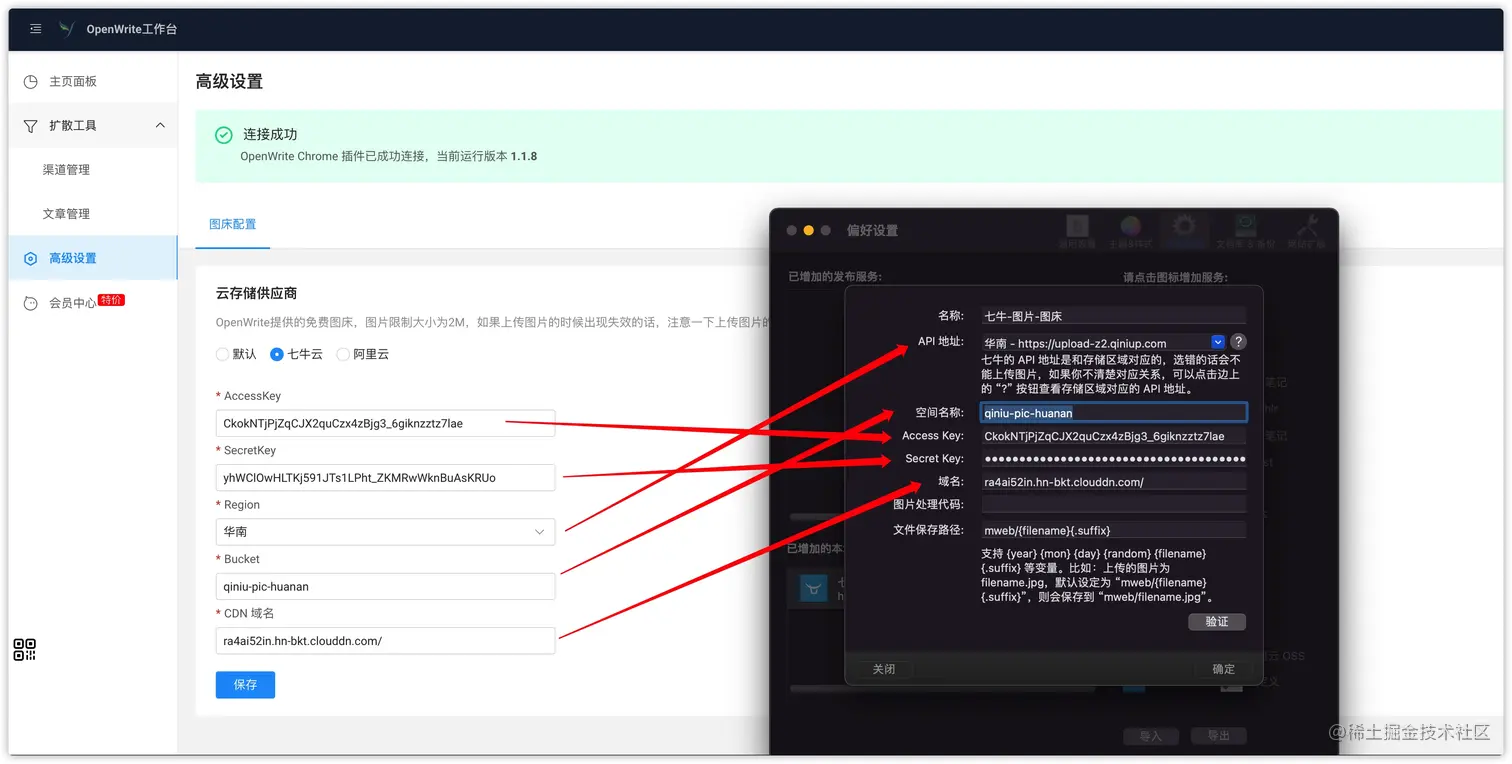The width and height of the screenshot is (1512, 764).
Task: Open the 主题&样式 color wheel icon
Action: pos(1131,227)
